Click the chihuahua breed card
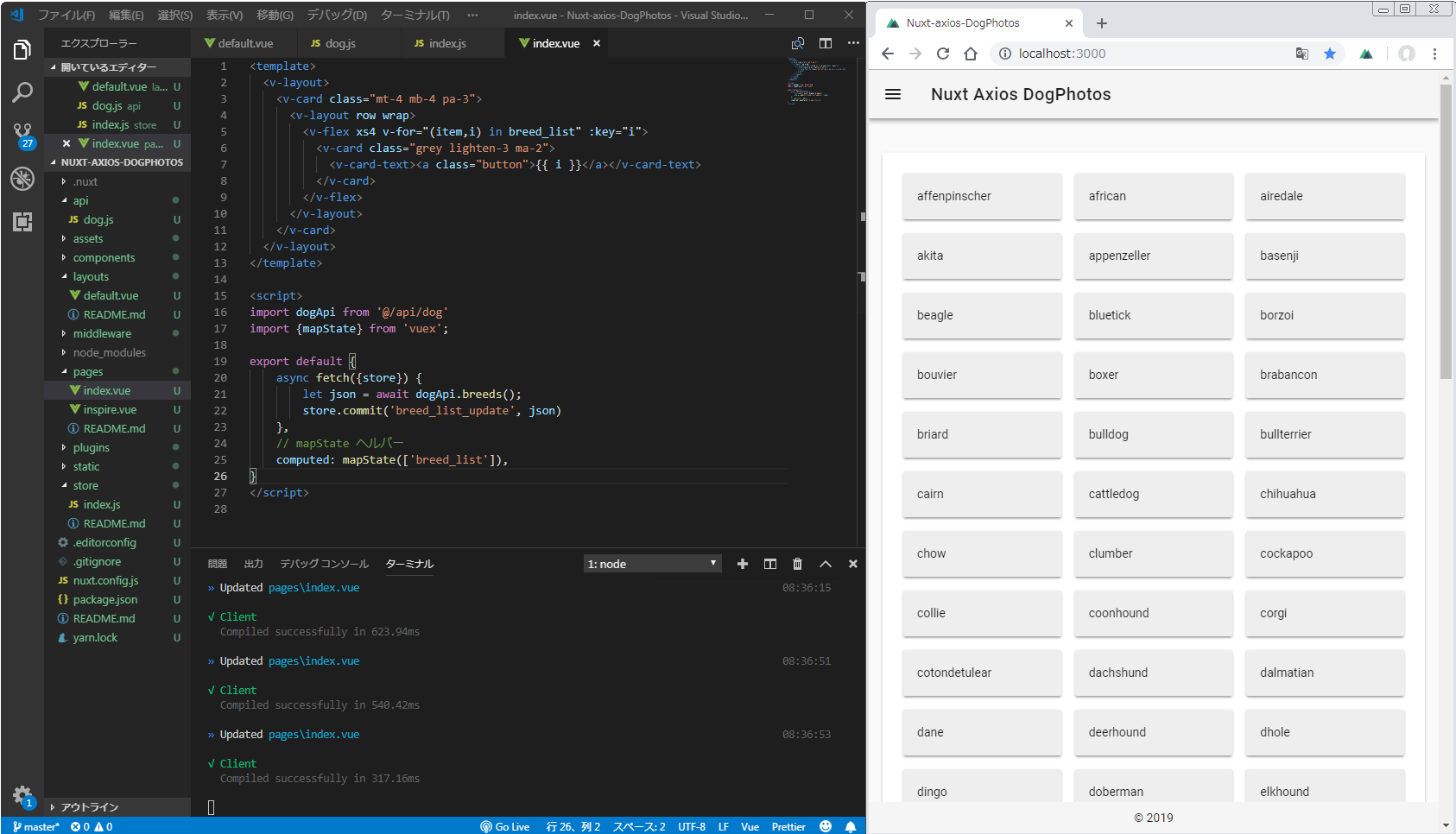Image resolution: width=1456 pixels, height=834 pixels. [1324, 494]
